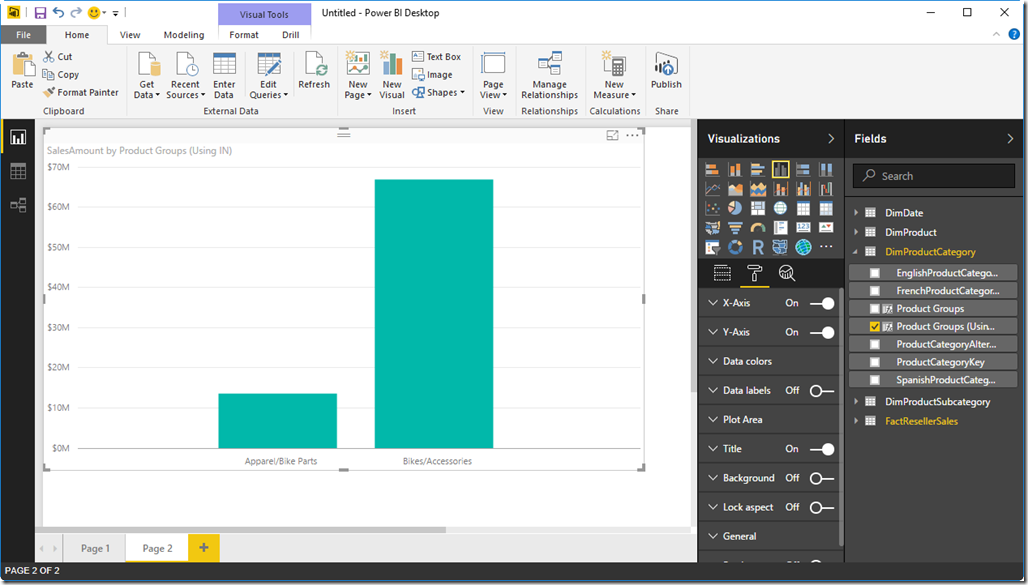Add a new page with plus button

[x=204, y=548]
